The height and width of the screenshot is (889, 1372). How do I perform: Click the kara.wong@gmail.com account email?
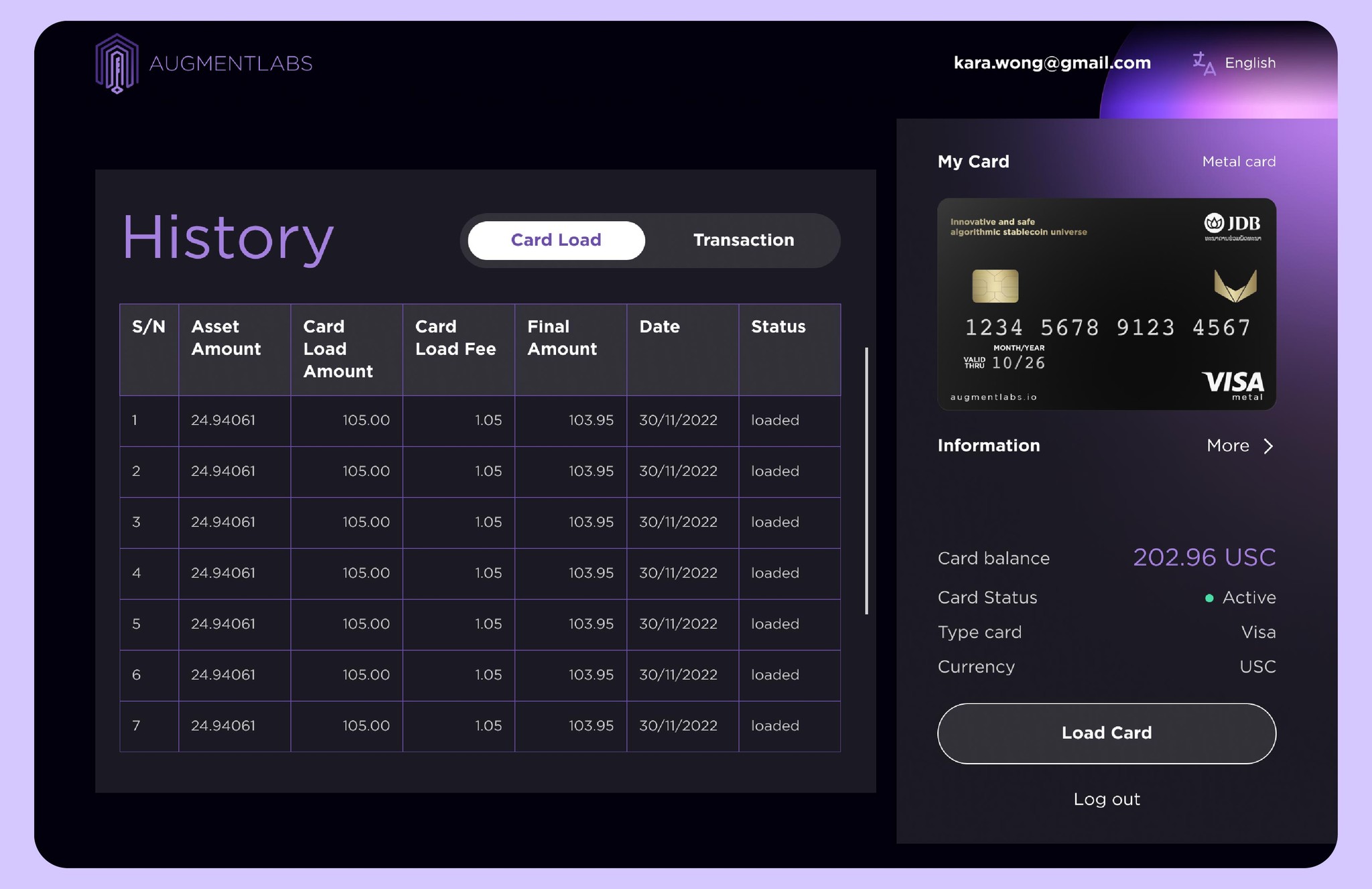[x=1052, y=63]
